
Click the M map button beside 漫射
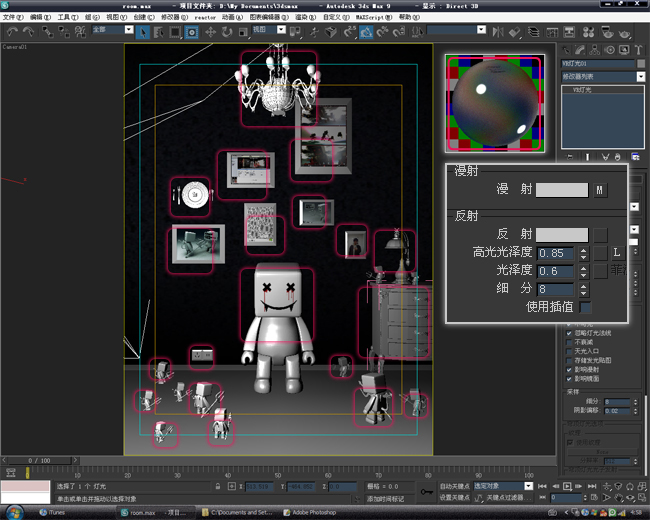599,190
